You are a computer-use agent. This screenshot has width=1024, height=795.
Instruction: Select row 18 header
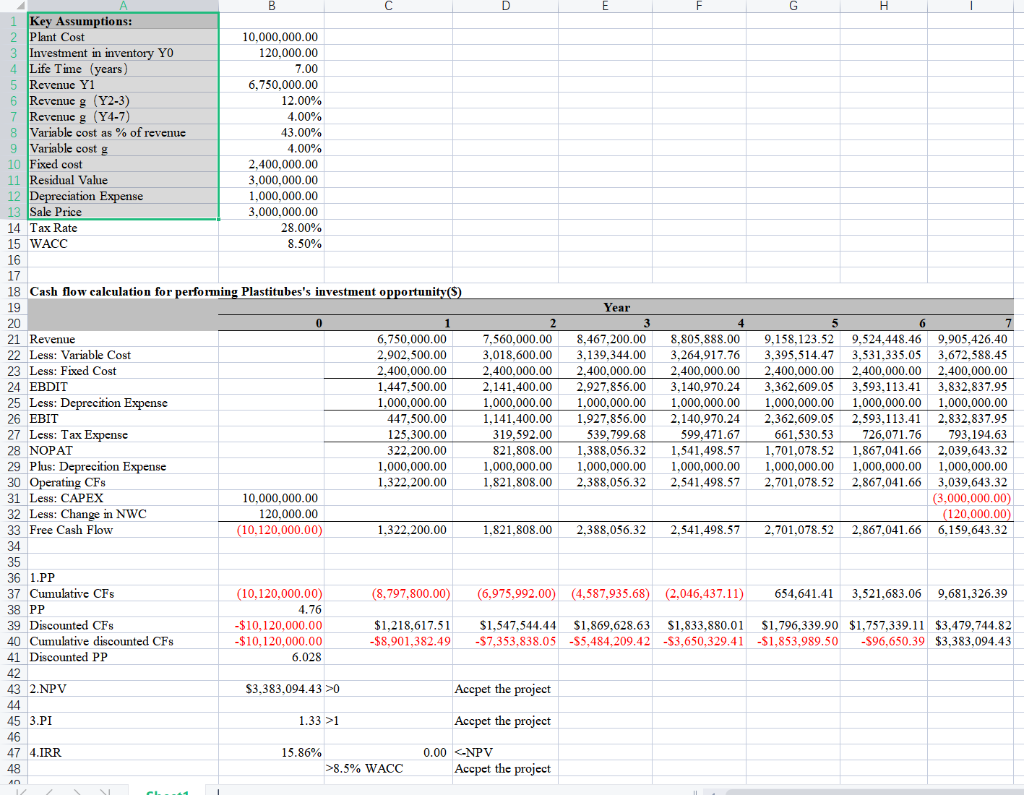click(13, 292)
